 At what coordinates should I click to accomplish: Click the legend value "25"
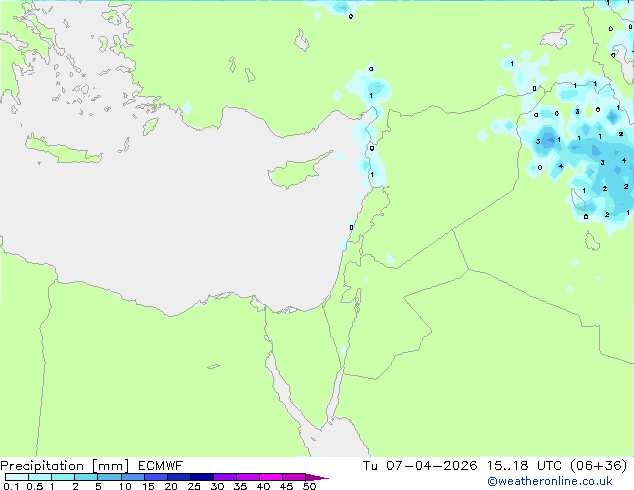pyautogui.click(x=194, y=486)
